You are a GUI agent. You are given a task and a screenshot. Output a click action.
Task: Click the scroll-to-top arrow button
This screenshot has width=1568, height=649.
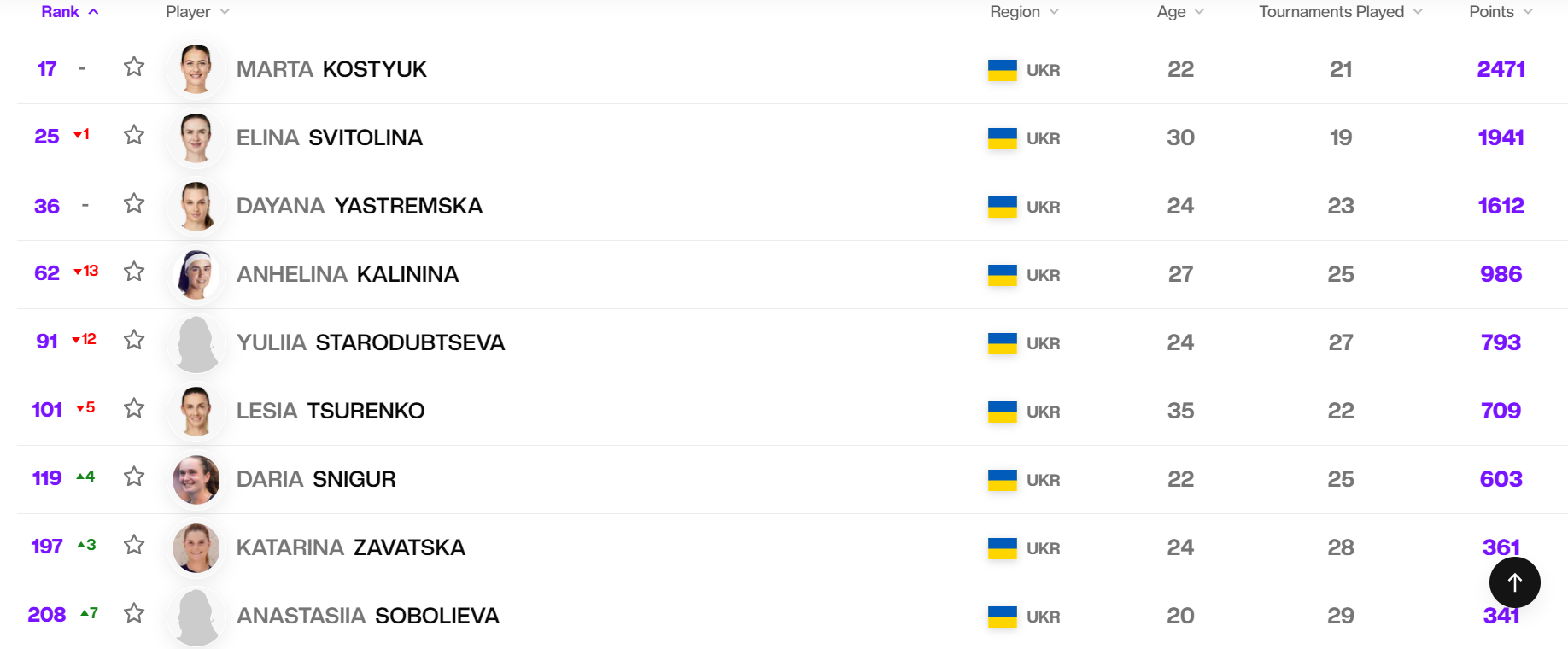click(1513, 582)
